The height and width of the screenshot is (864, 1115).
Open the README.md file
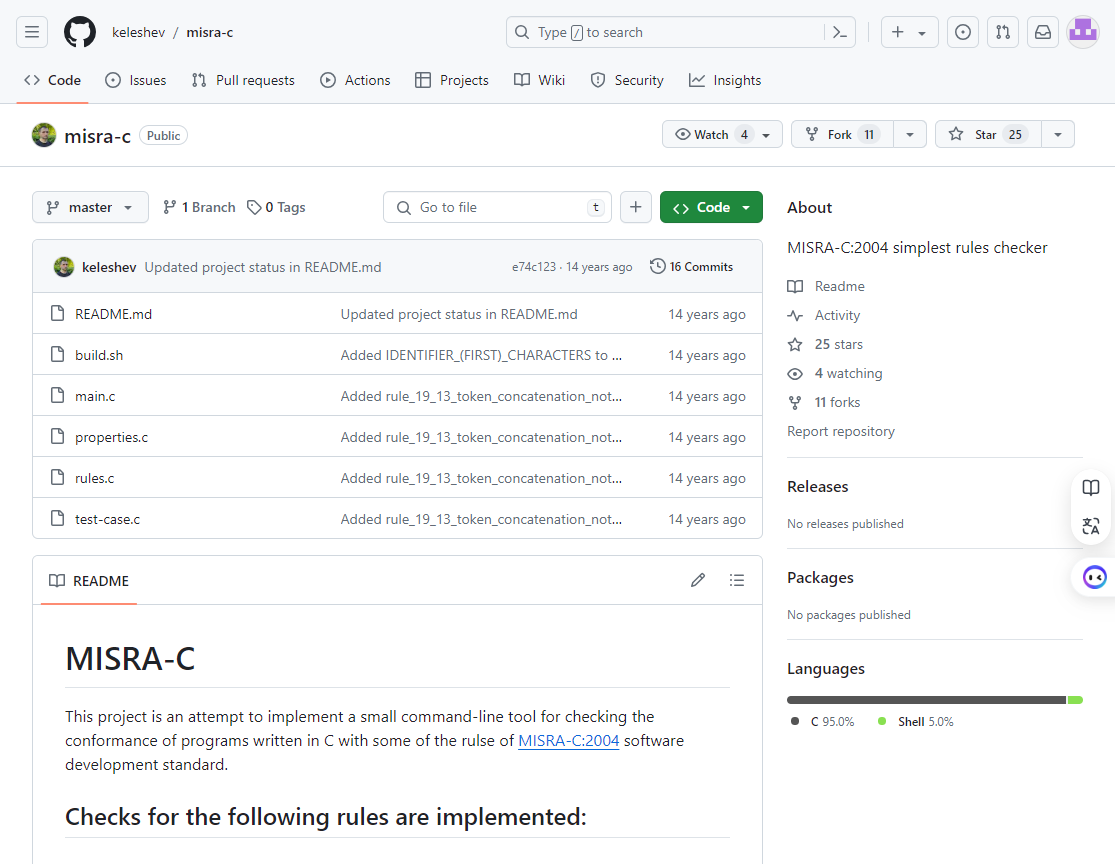pos(114,314)
